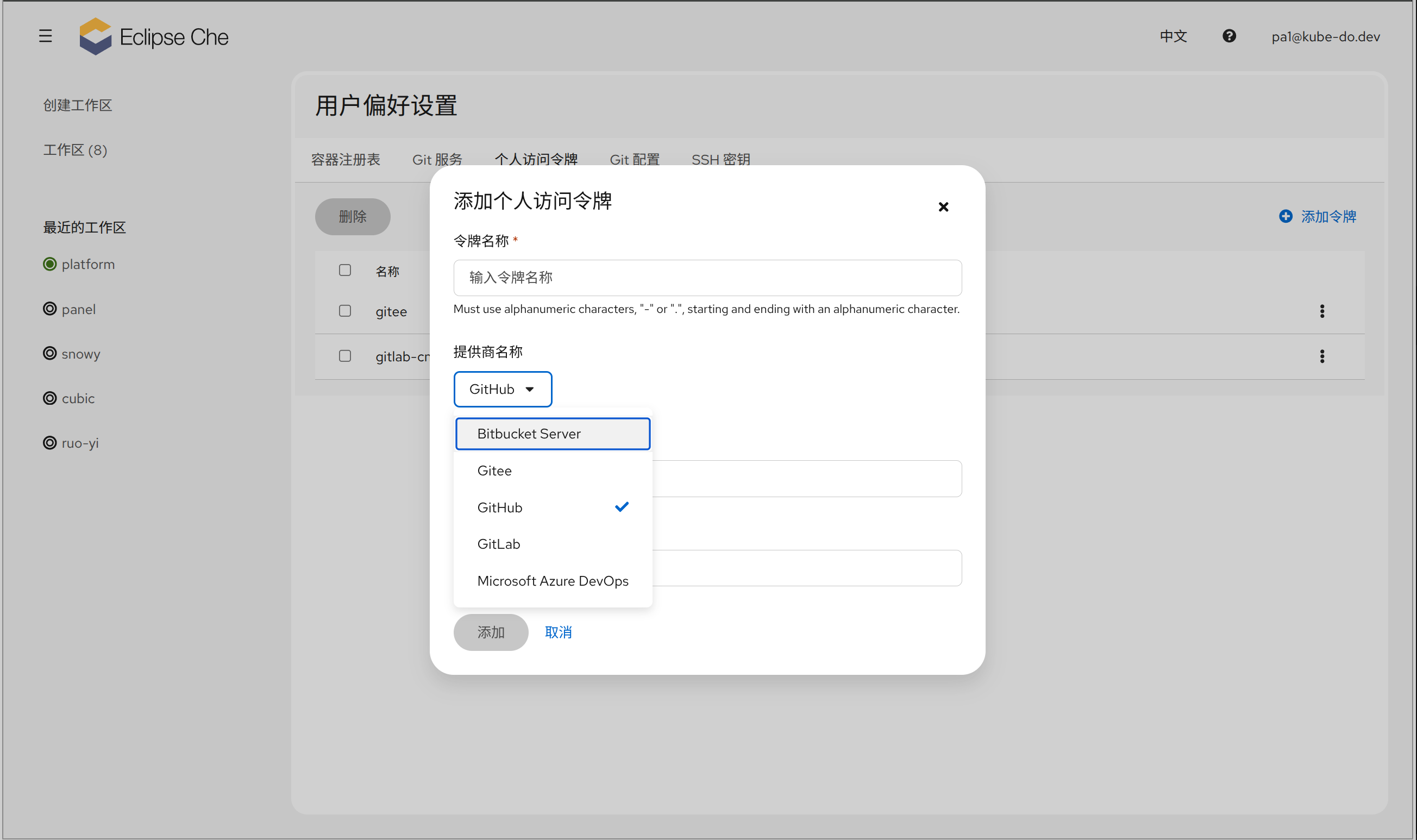The height and width of the screenshot is (840, 1417).
Task: Focus the 令牌名称 token name input field
Action: click(707, 277)
